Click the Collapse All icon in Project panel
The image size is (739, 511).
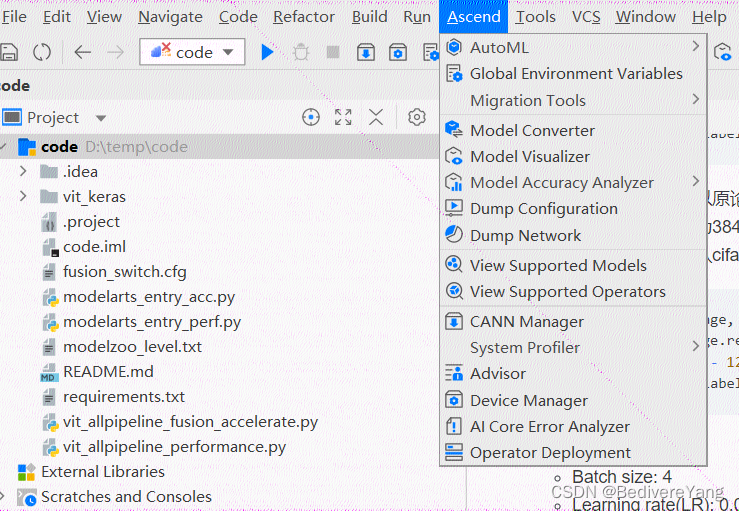click(x=376, y=117)
